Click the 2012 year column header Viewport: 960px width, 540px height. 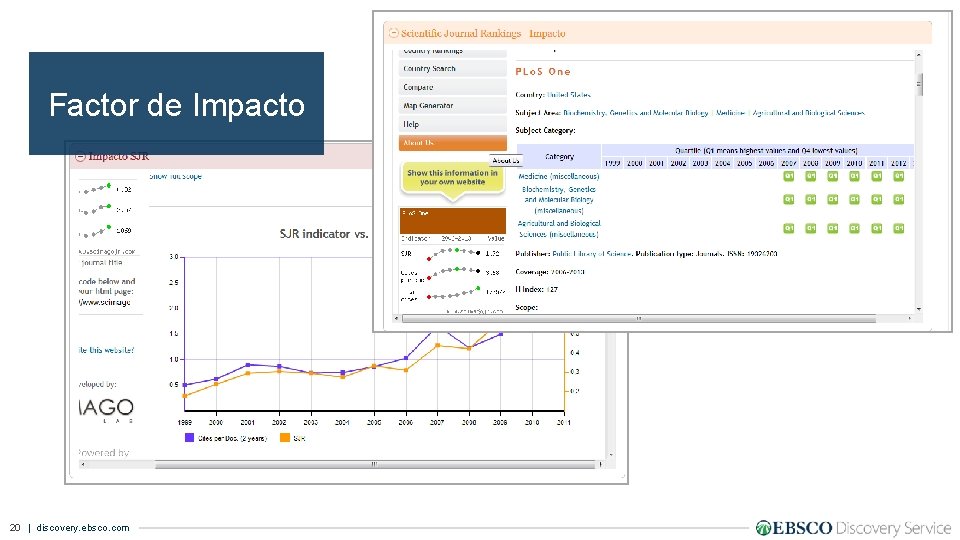coord(899,163)
